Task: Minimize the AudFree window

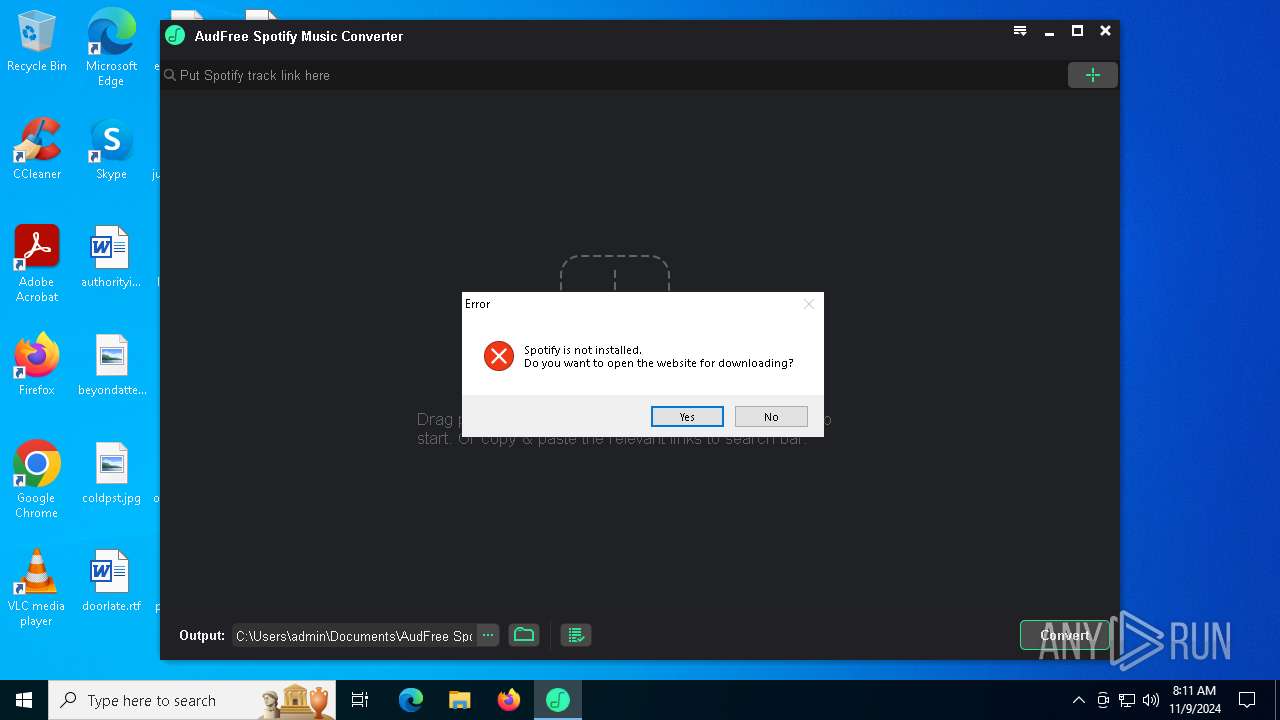Action: [x=1049, y=31]
